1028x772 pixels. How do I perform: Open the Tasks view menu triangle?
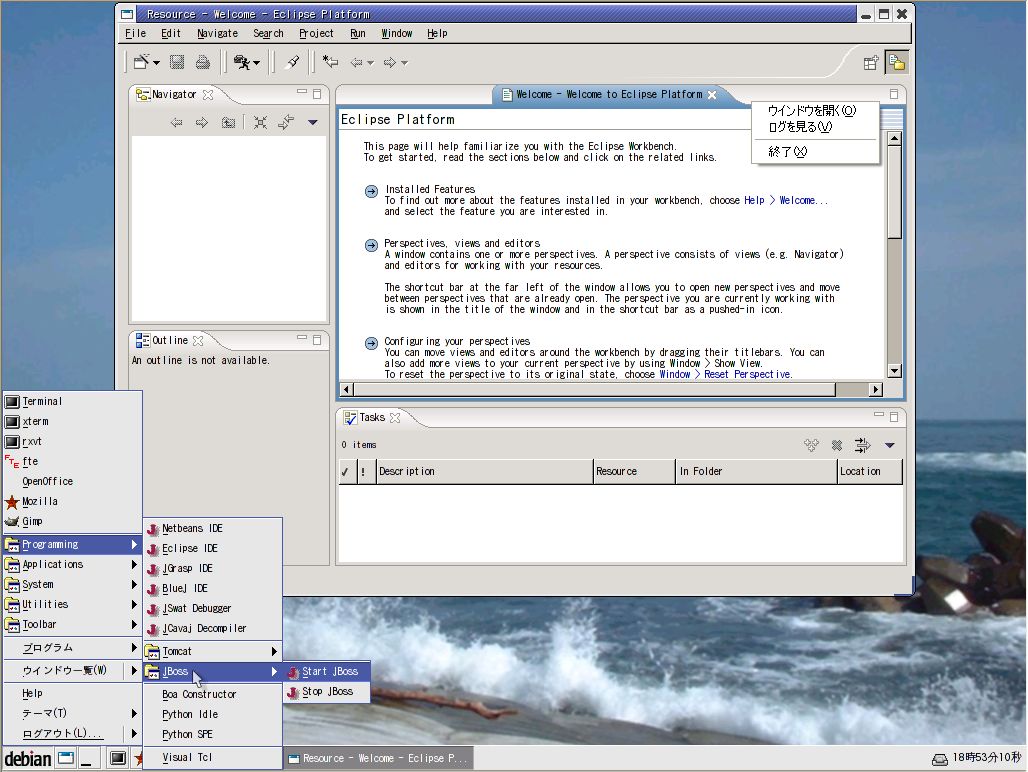pyautogui.click(x=890, y=446)
